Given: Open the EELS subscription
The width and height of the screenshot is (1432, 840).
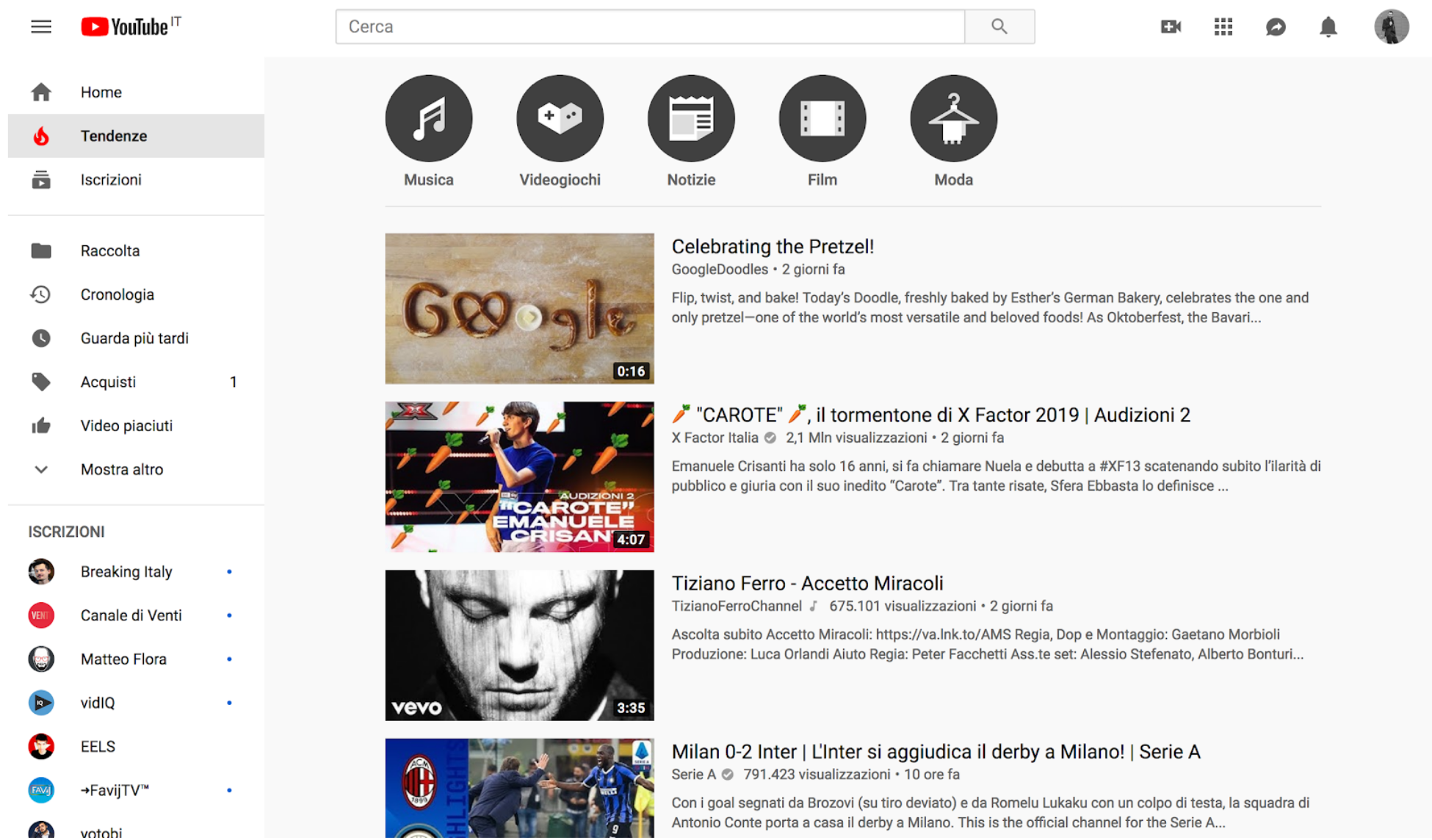Looking at the screenshot, I should tap(136, 747).
